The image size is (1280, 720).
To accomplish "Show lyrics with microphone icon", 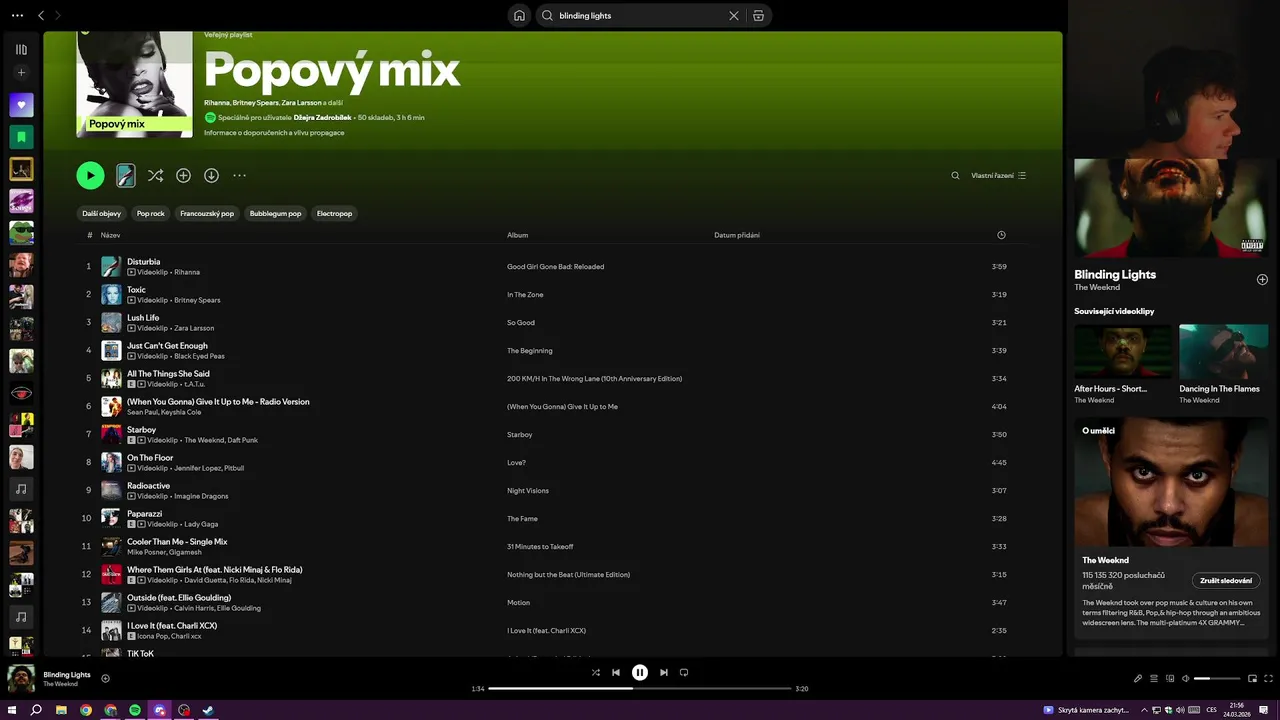I will 1137,678.
